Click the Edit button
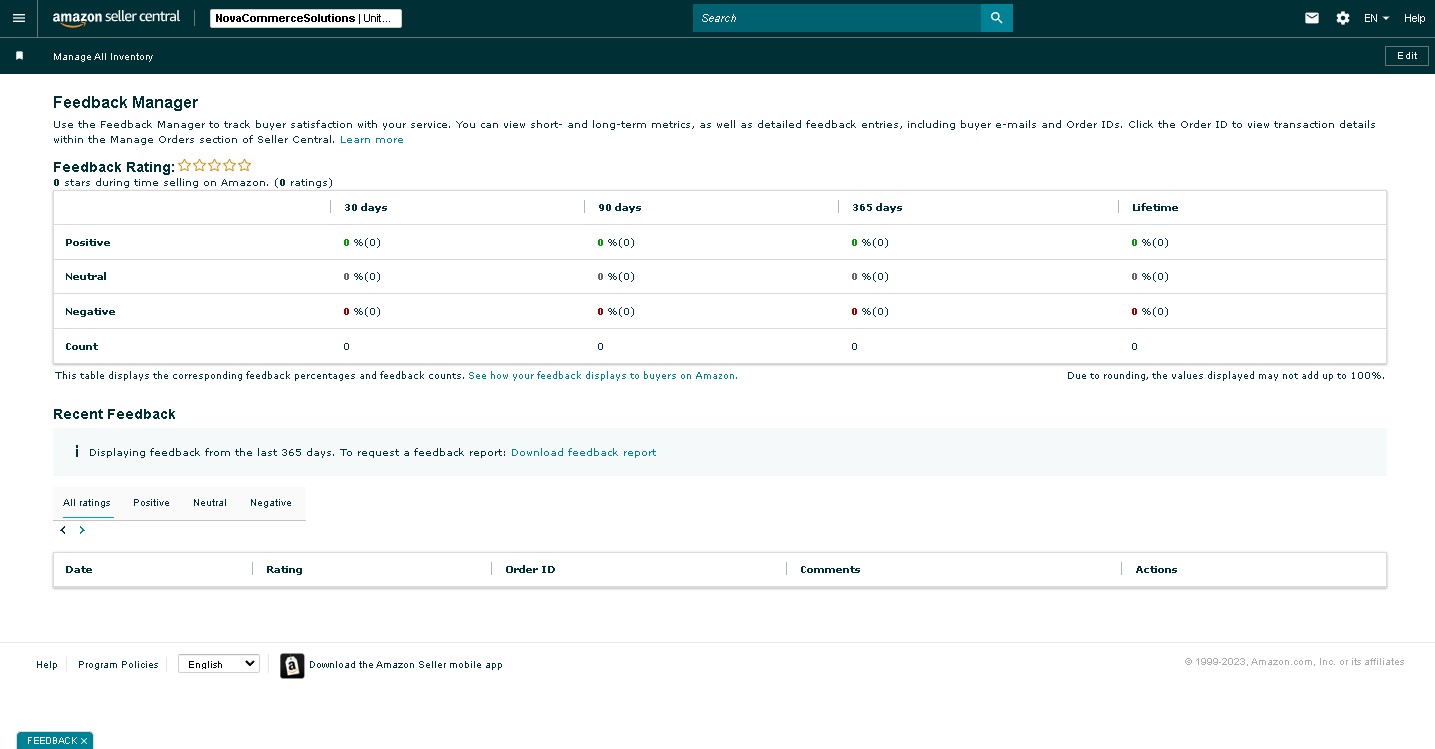1435x749 pixels. [x=1407, y=56]
